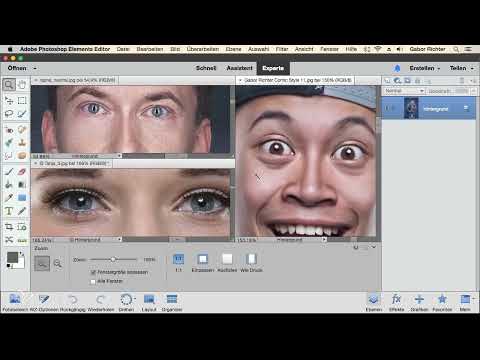This screenshot has height=360, width=480.
Task: Open the Grafiken panel
Action: 419,303
